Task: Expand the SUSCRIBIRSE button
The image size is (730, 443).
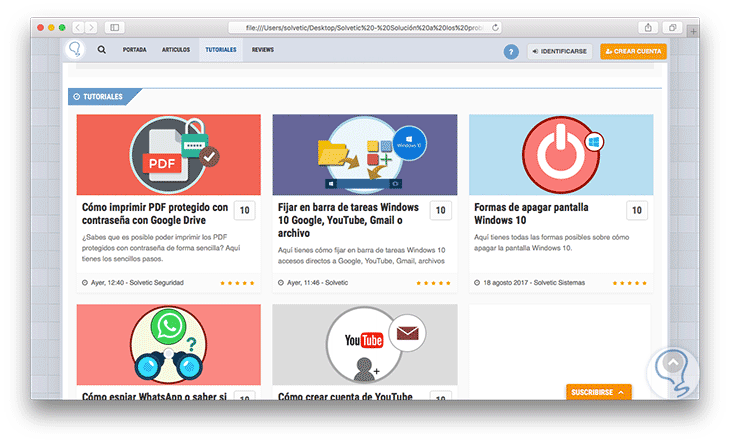Action: coord(599,392)
